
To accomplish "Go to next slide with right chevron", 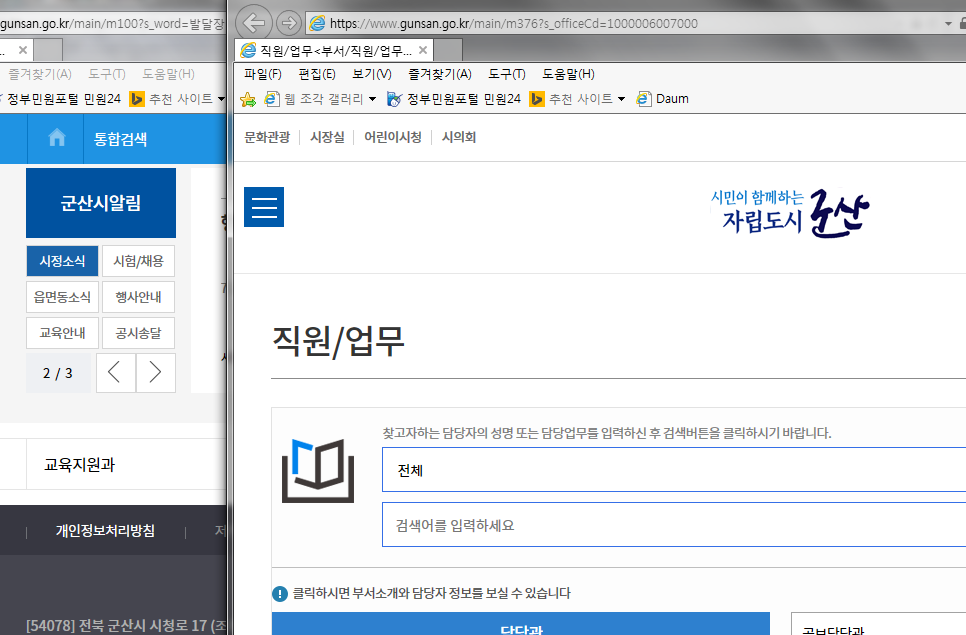I will tap(155, 373).
